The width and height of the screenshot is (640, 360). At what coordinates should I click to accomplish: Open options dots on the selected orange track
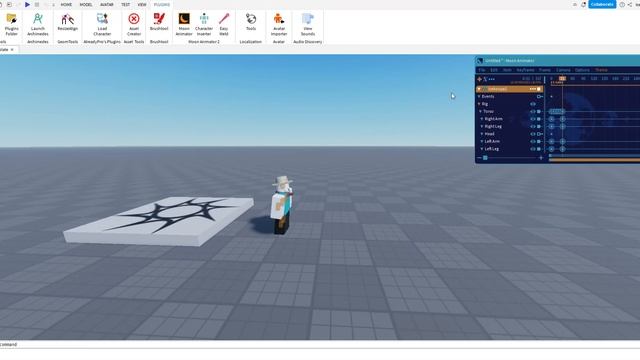tap(533, 89)
